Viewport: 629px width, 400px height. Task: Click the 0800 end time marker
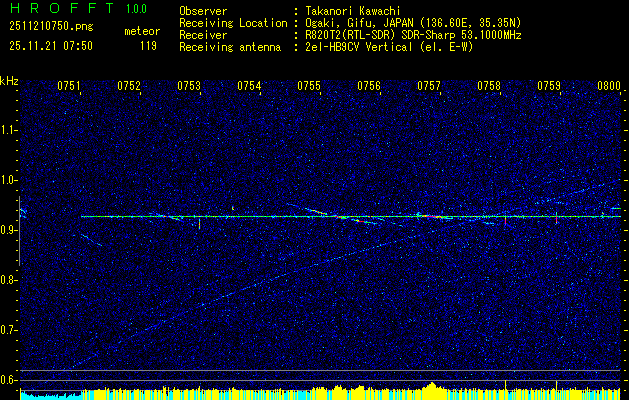pyautogui.click(x=609, y=86)
